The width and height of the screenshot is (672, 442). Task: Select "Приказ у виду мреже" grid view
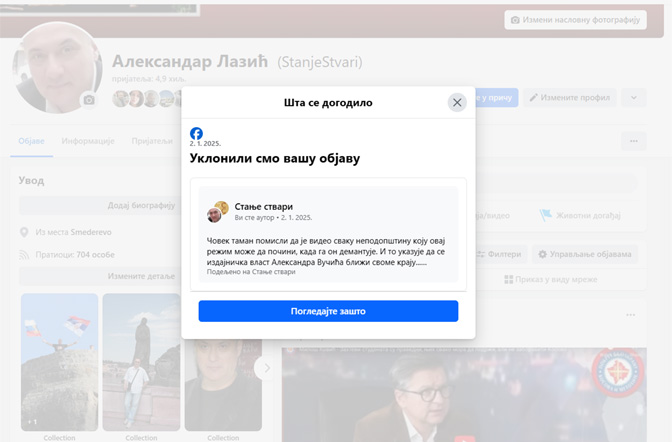(x=551, y=279)
